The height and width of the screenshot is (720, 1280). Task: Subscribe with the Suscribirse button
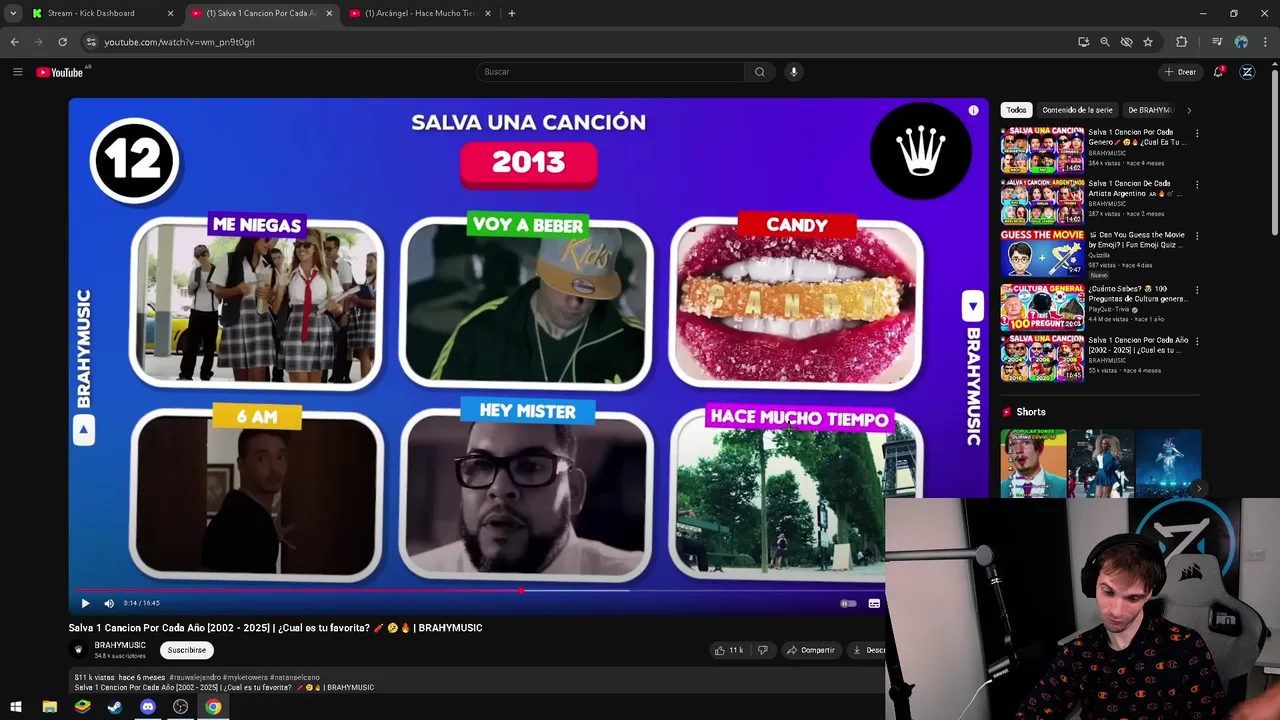pos(187,650)
